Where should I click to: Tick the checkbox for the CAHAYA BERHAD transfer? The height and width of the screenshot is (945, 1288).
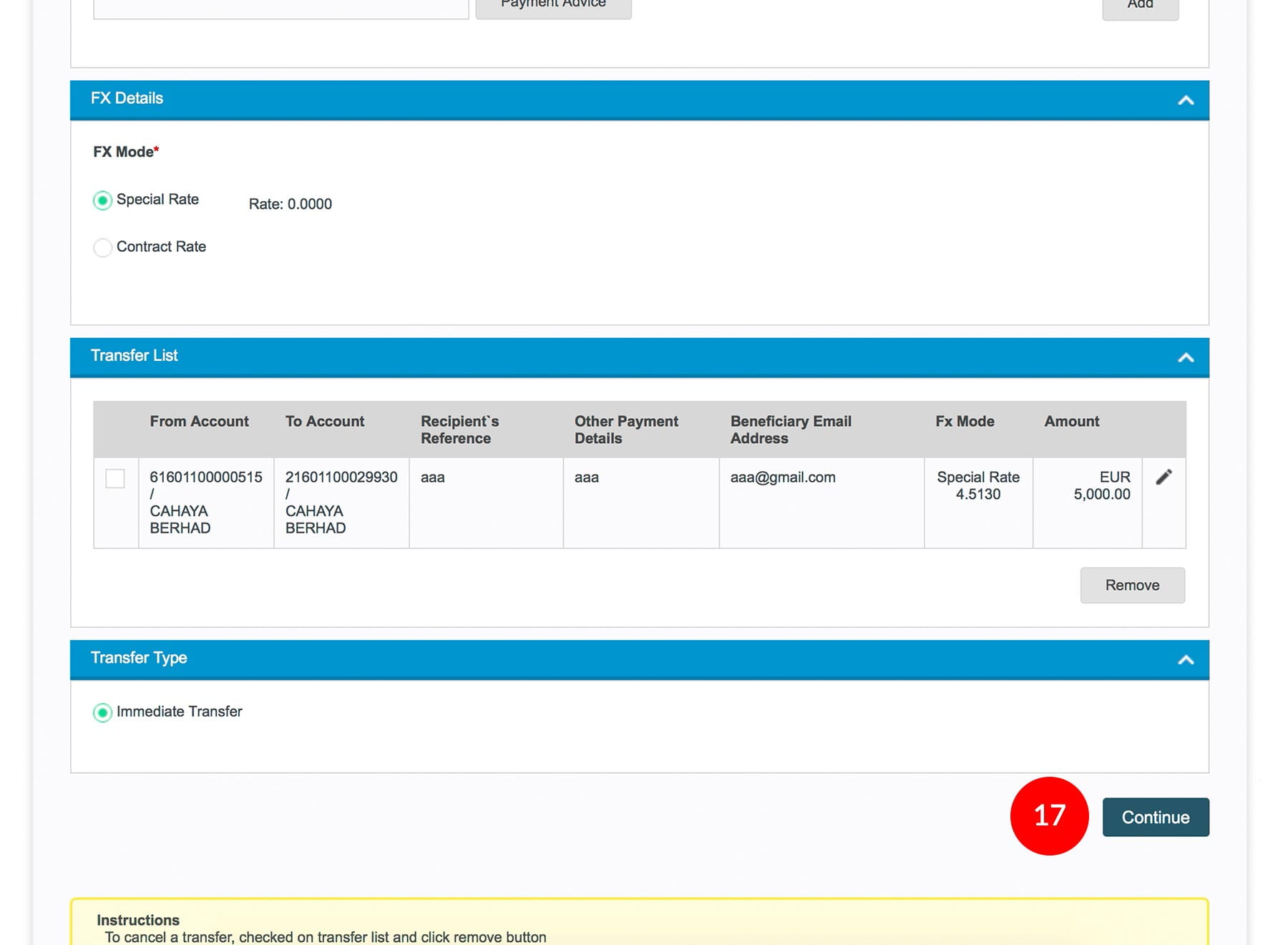click(115, 478)
